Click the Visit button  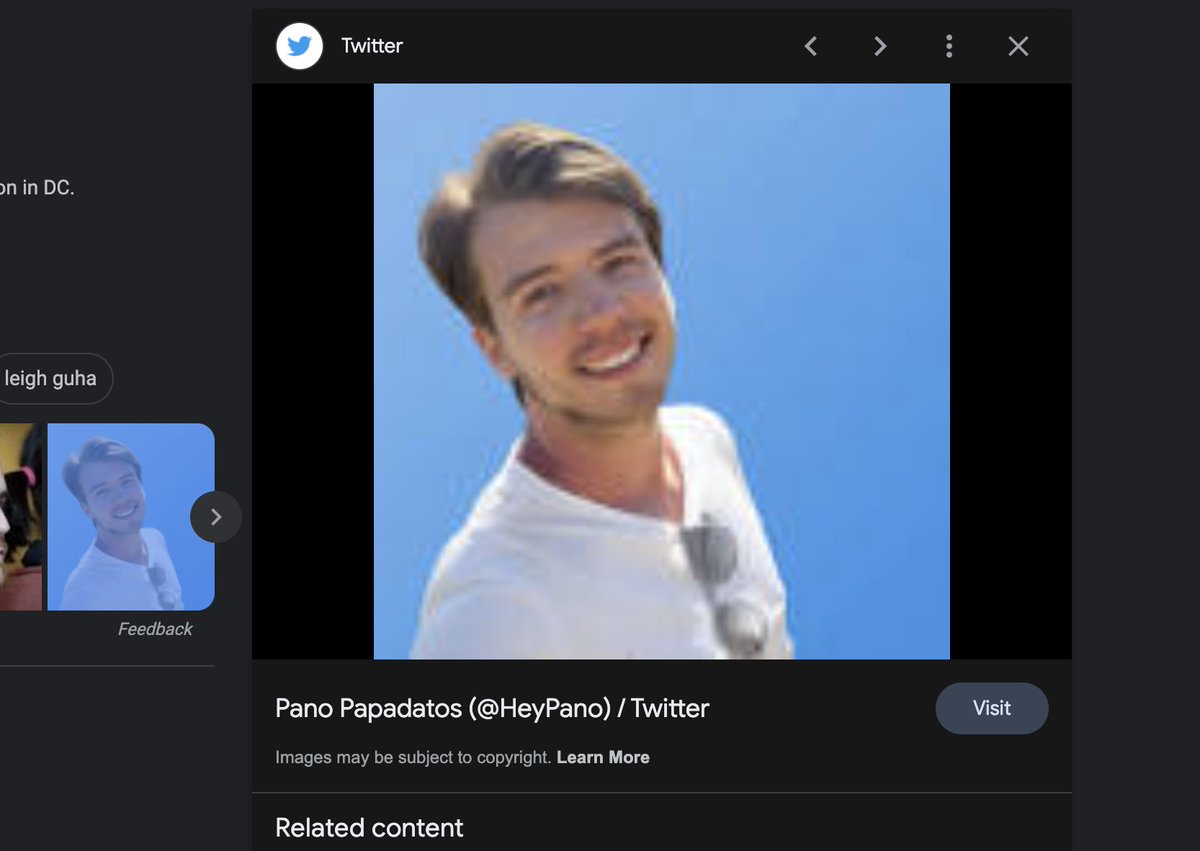(x=992, y=708)
